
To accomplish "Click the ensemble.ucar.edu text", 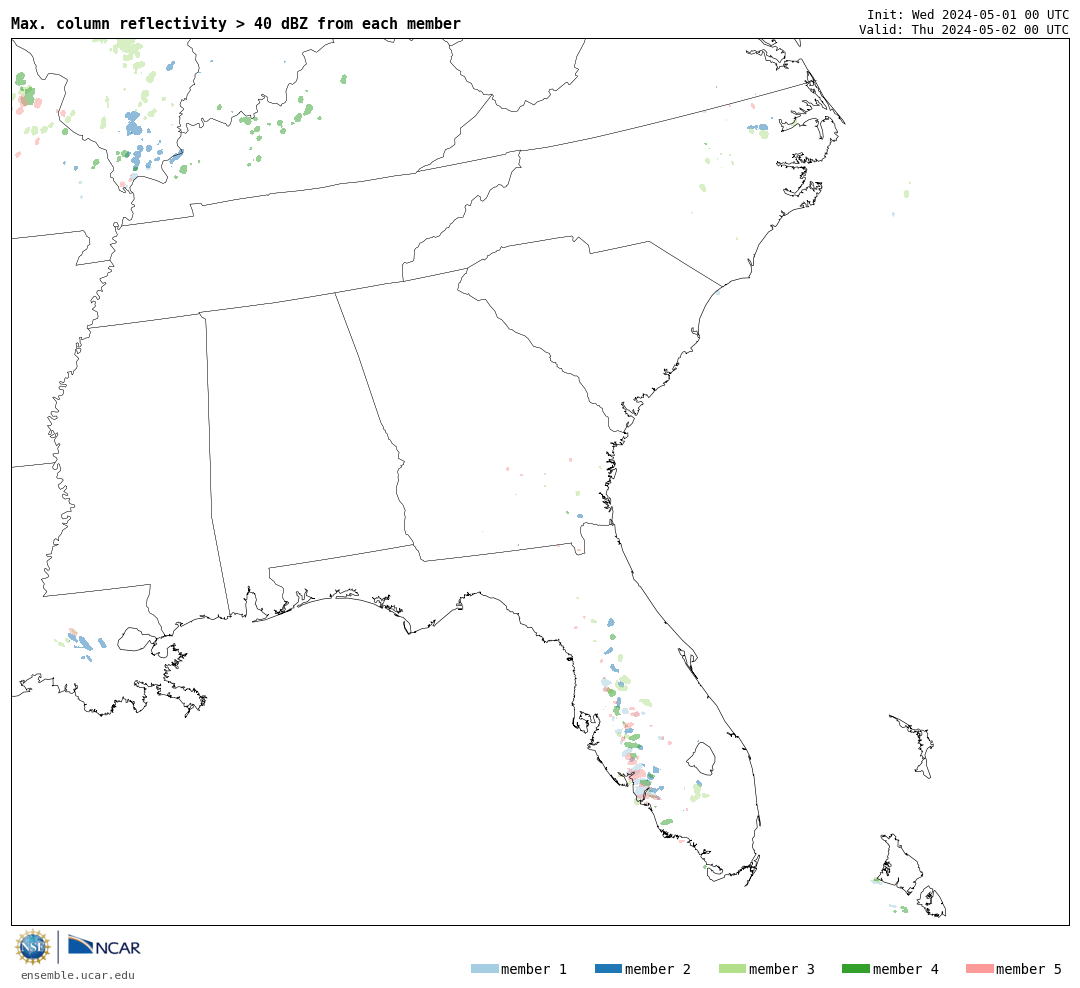I will pos(78,975).
